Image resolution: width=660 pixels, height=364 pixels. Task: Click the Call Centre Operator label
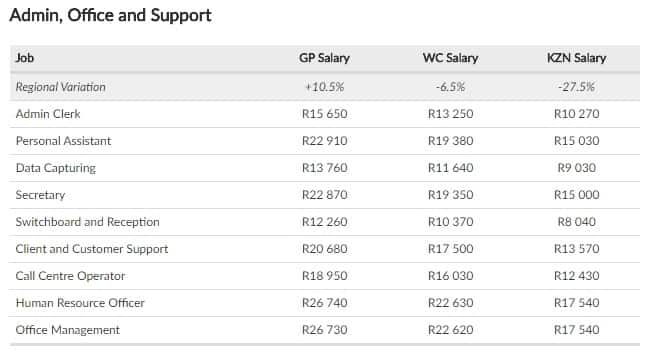(x=70, y=276)
